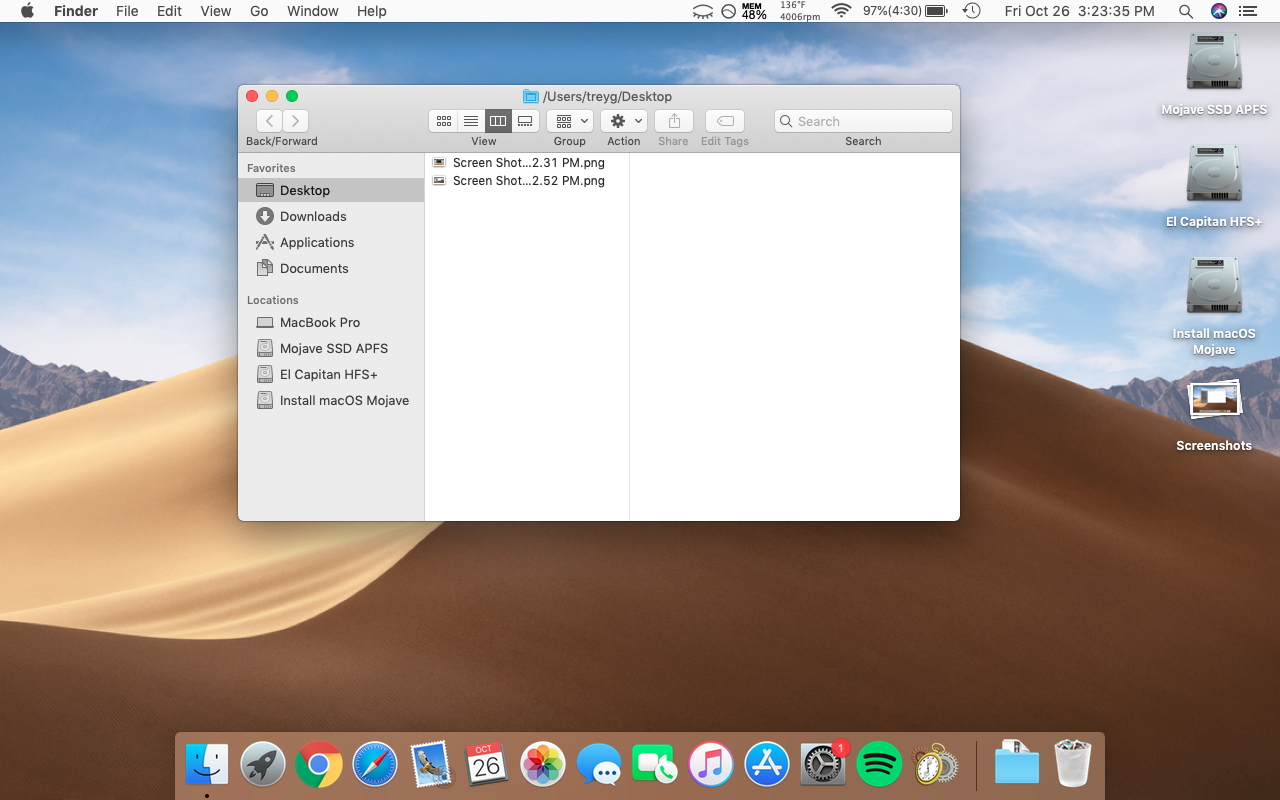The height and width of the screenshot is (800, 1280).
Task: Switch Finder to icon view
Action: coord(443,121)
